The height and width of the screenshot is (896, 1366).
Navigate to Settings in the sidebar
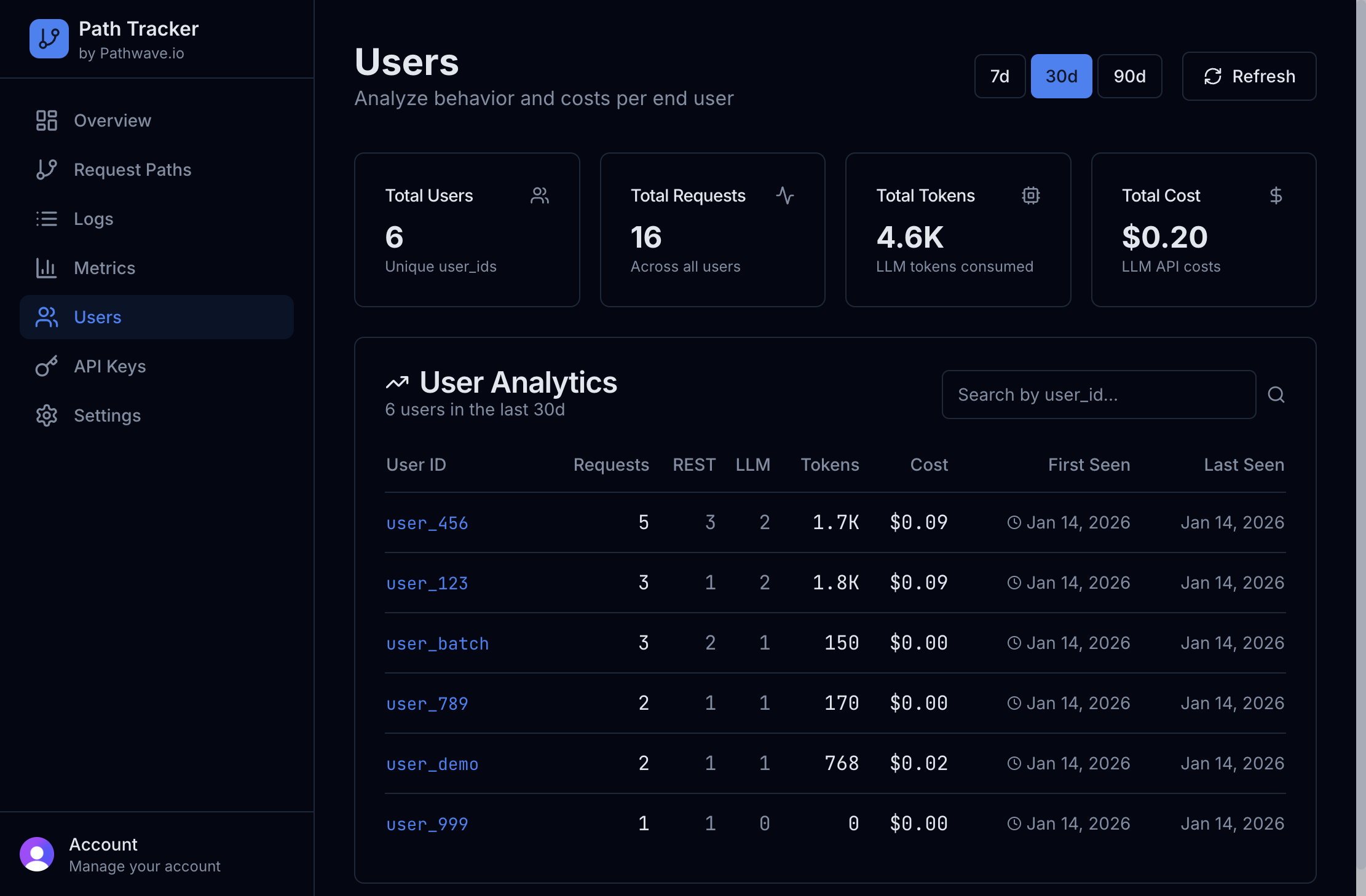click(107, 415)
